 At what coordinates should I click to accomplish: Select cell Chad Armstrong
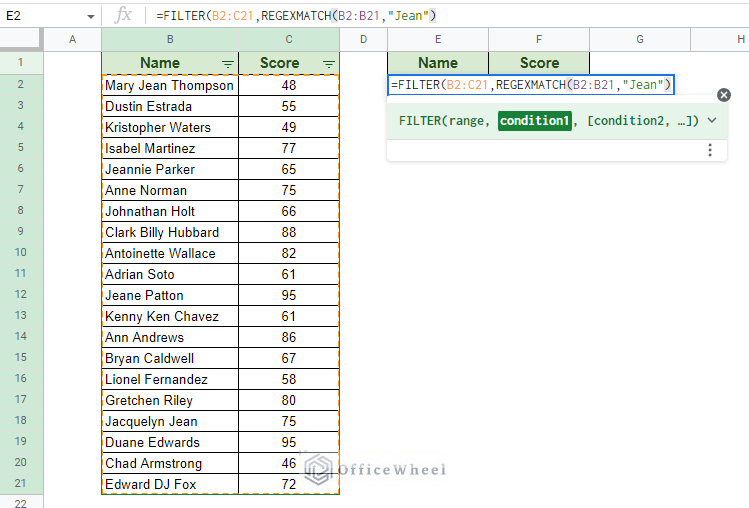point(170,464)
